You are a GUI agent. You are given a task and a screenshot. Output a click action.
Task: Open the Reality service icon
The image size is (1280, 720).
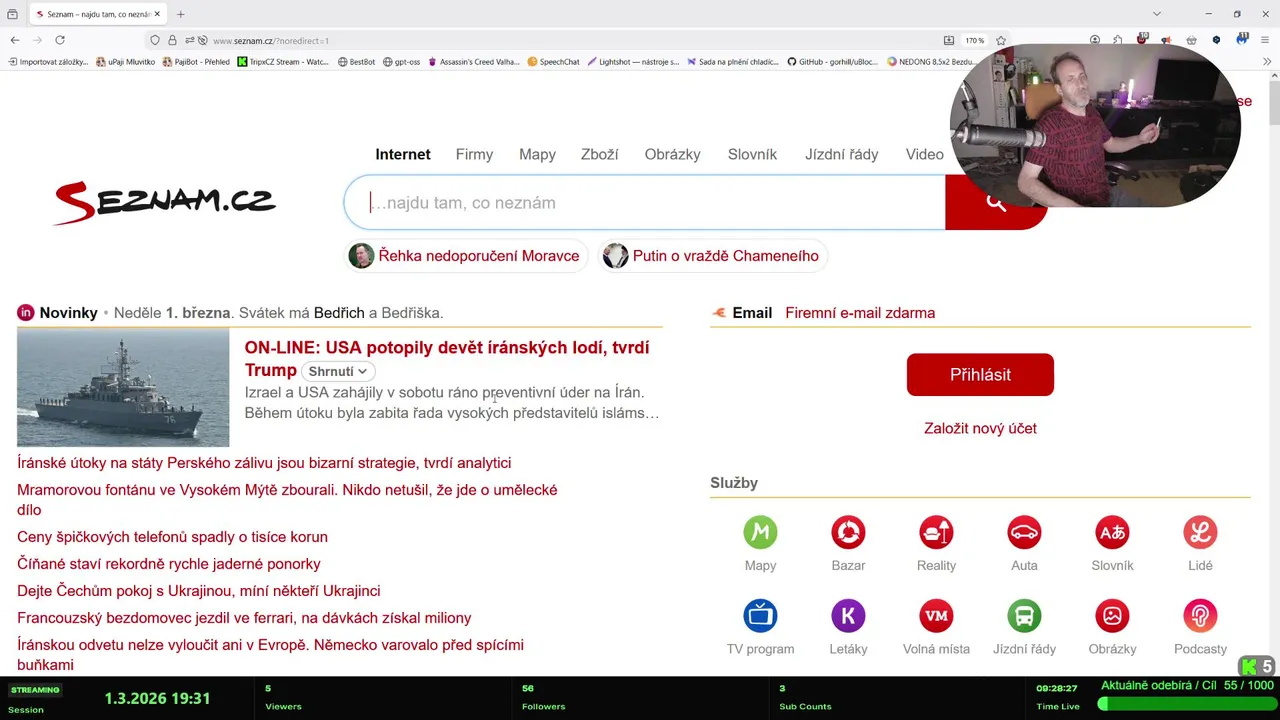pyautogui.click(x=936, y=532)
